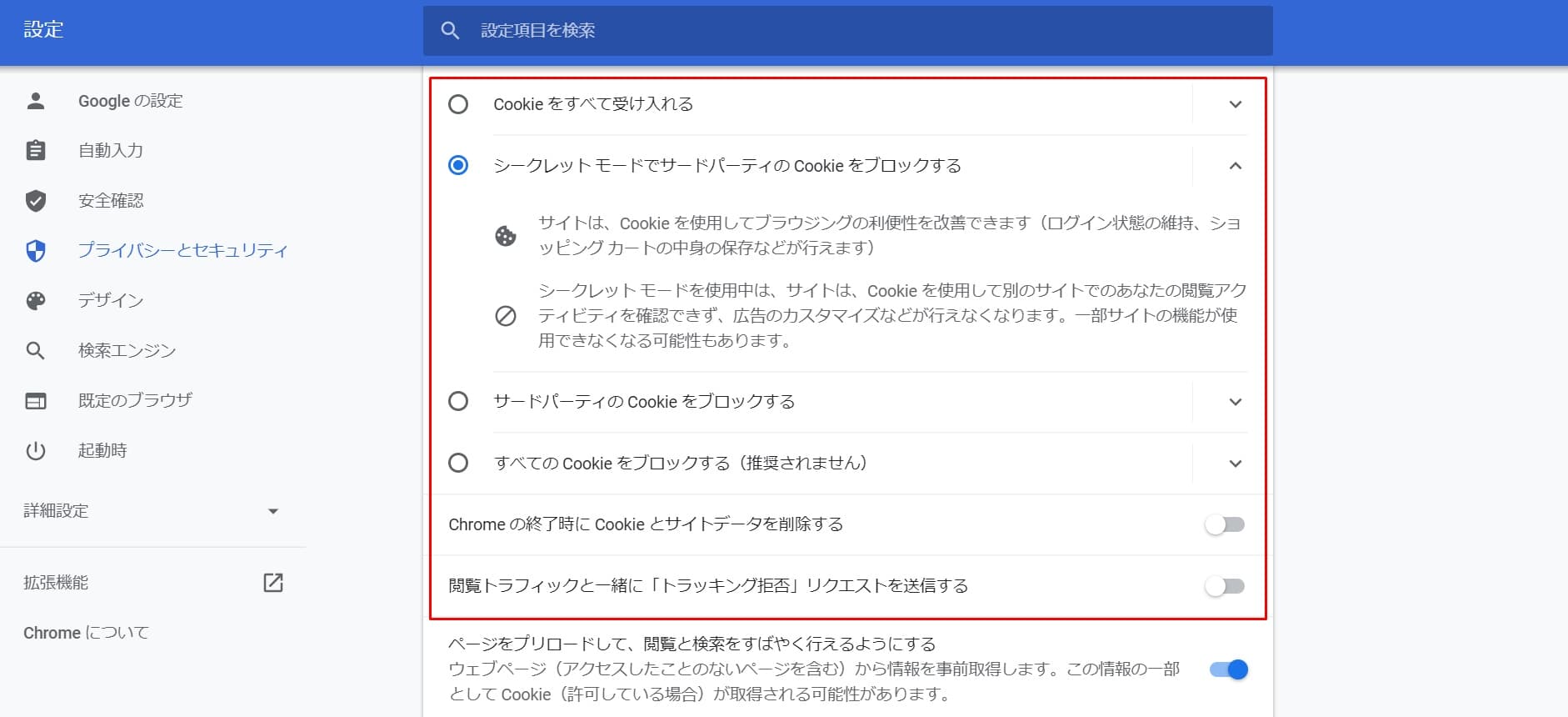Screen dimensions: 1568x717
Task: Click the startup power icon
Action: point(35,451)
